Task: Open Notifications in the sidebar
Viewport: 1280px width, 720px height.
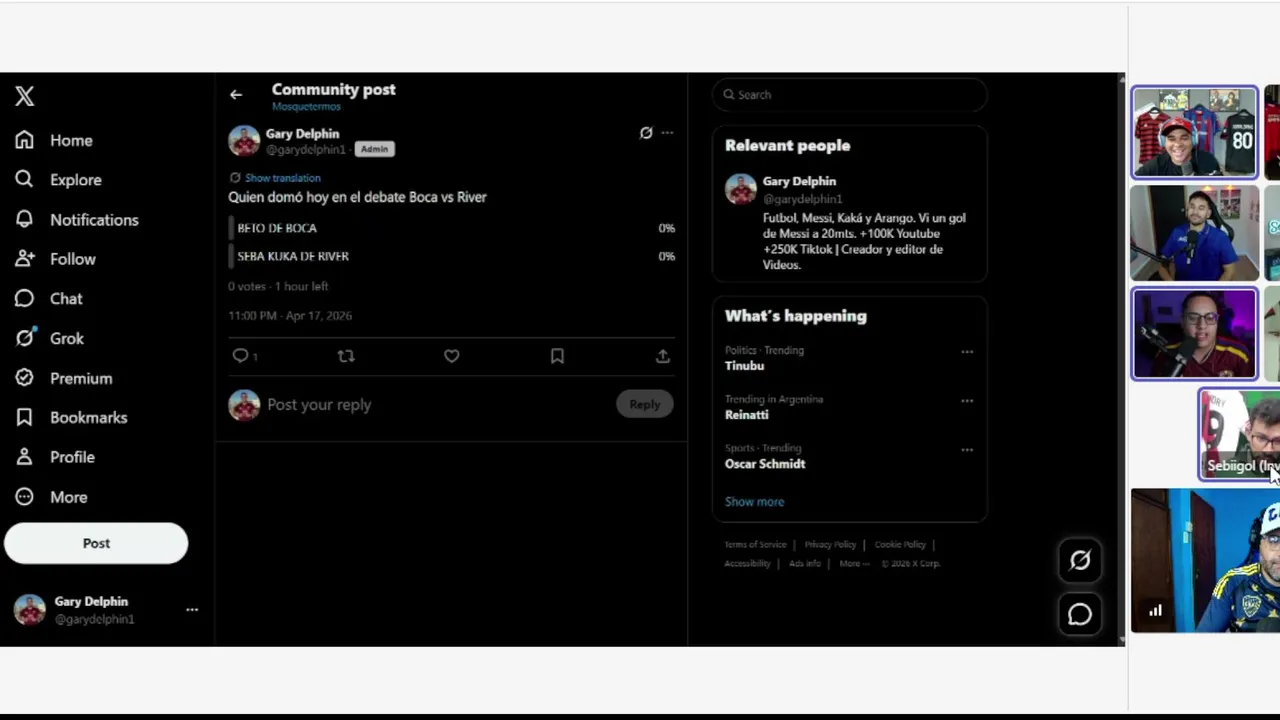Action: point(77,220)
